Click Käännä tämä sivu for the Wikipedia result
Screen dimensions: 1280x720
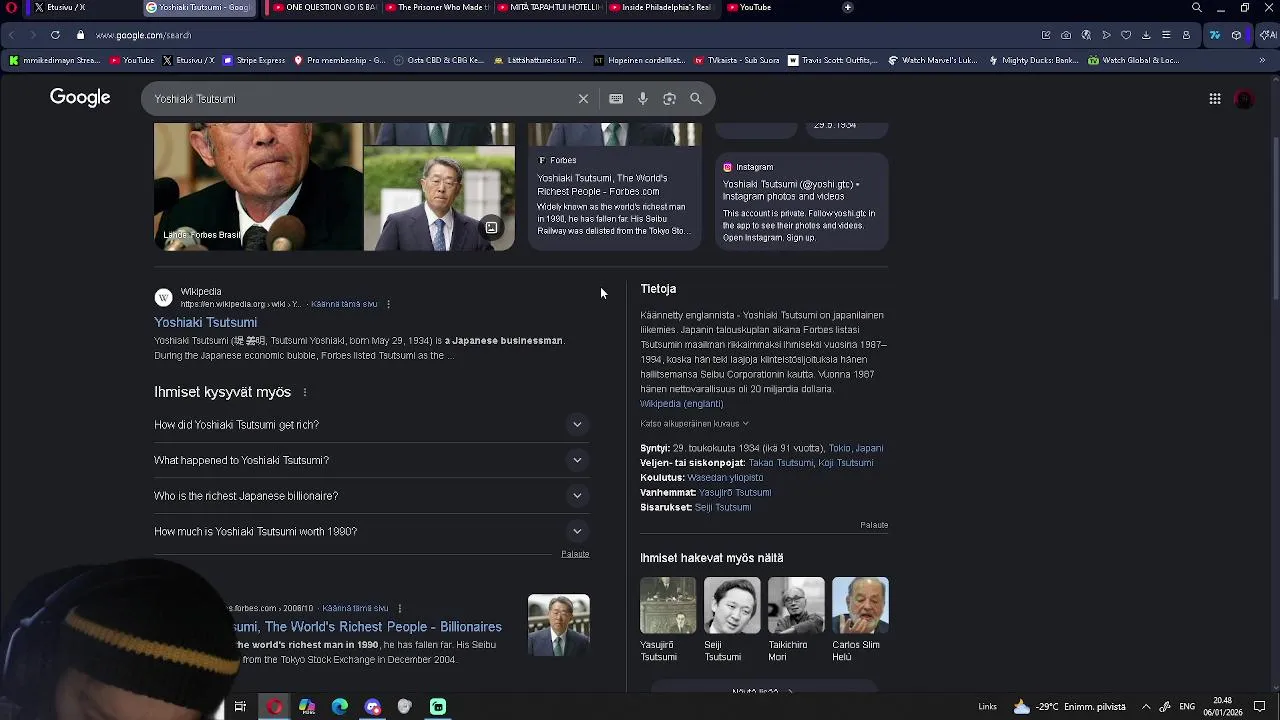click(x=344, y=304)
